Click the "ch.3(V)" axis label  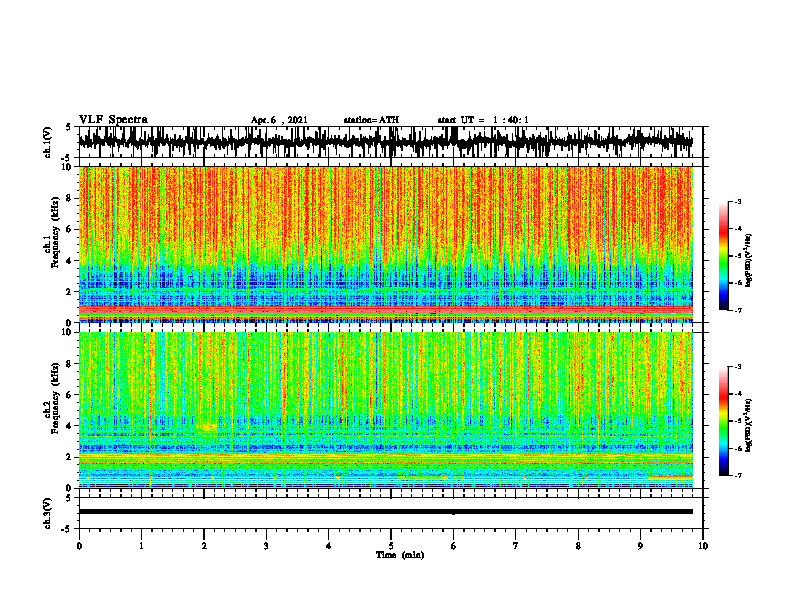48,514
